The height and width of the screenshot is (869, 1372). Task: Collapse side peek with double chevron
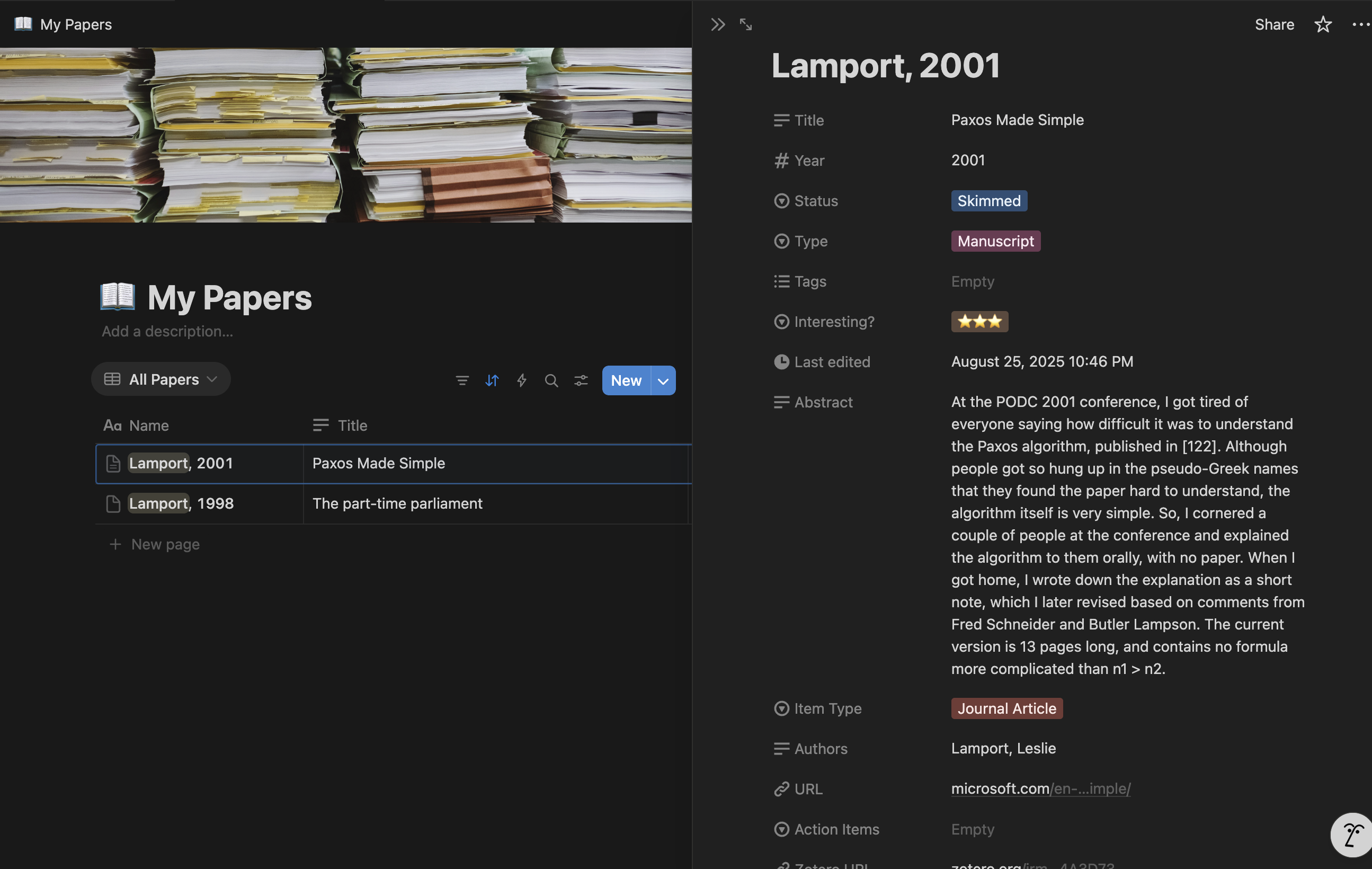[717, 24]
